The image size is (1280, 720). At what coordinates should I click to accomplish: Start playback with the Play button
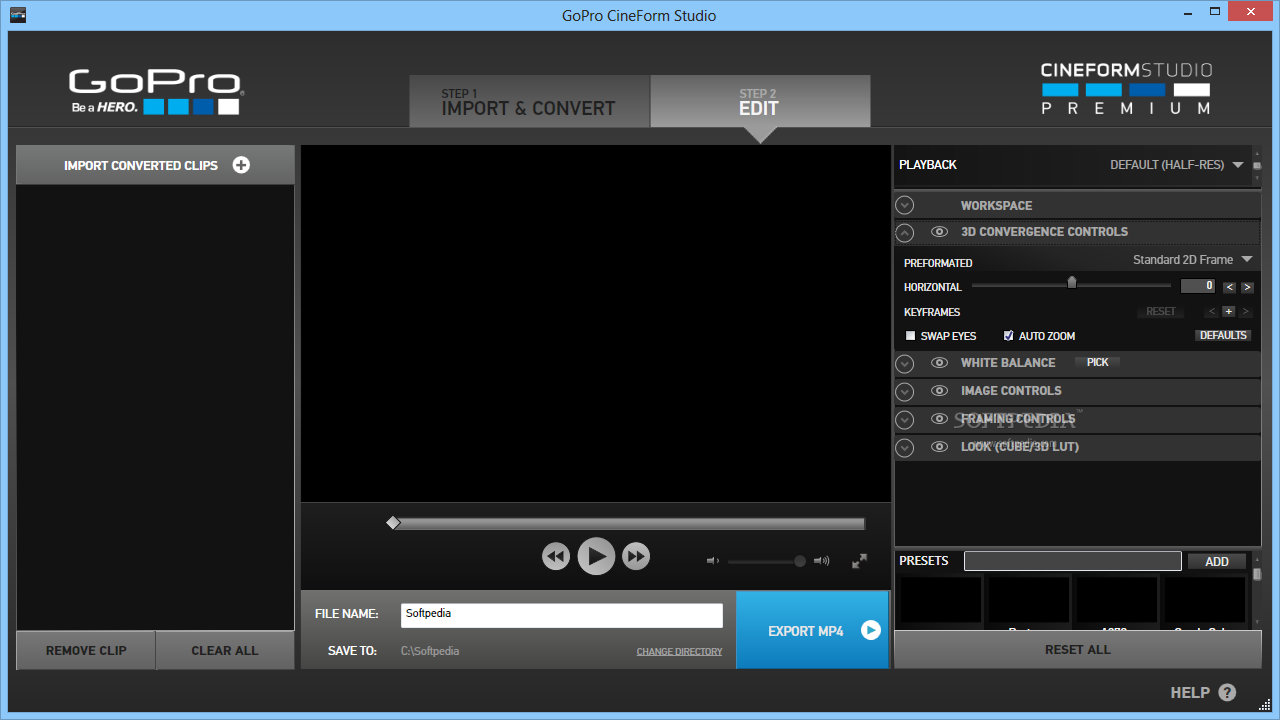596,556
